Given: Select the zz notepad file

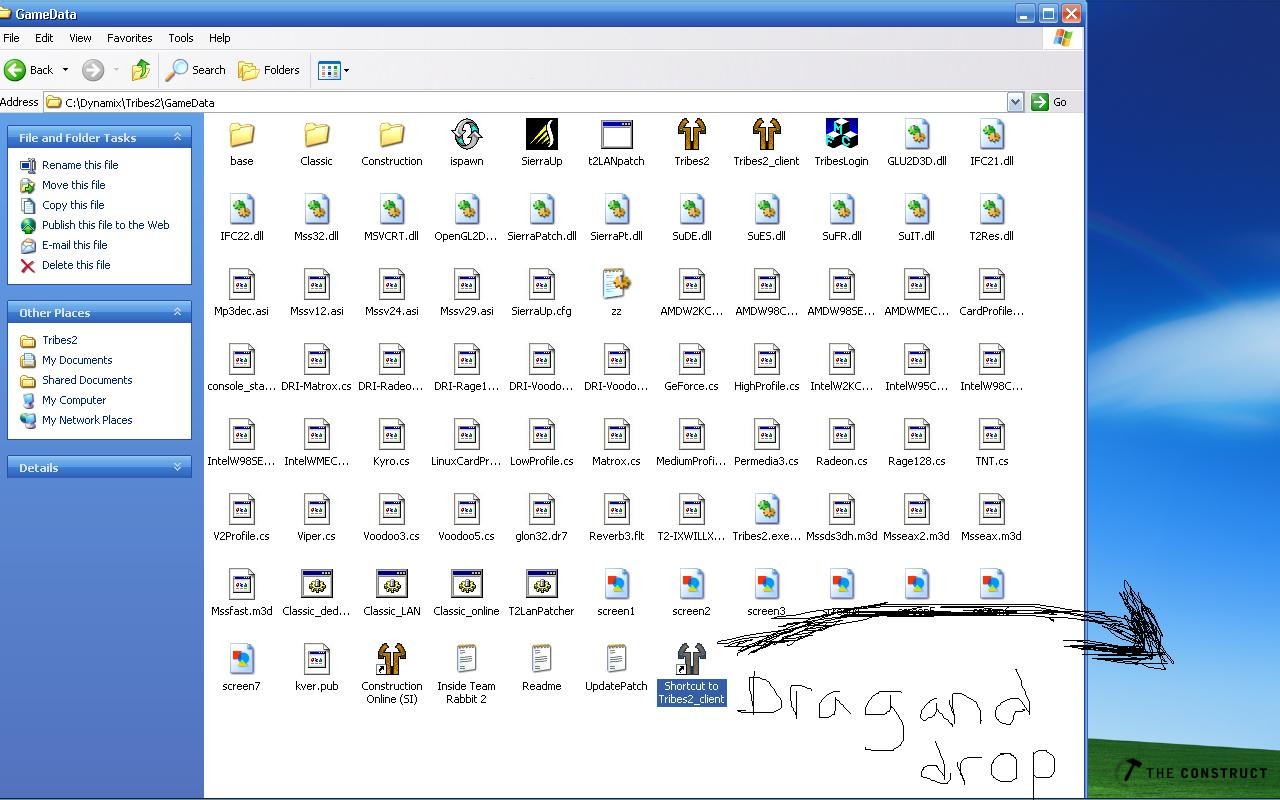Looking at the screenshot, I should click(x=616, y=285).
